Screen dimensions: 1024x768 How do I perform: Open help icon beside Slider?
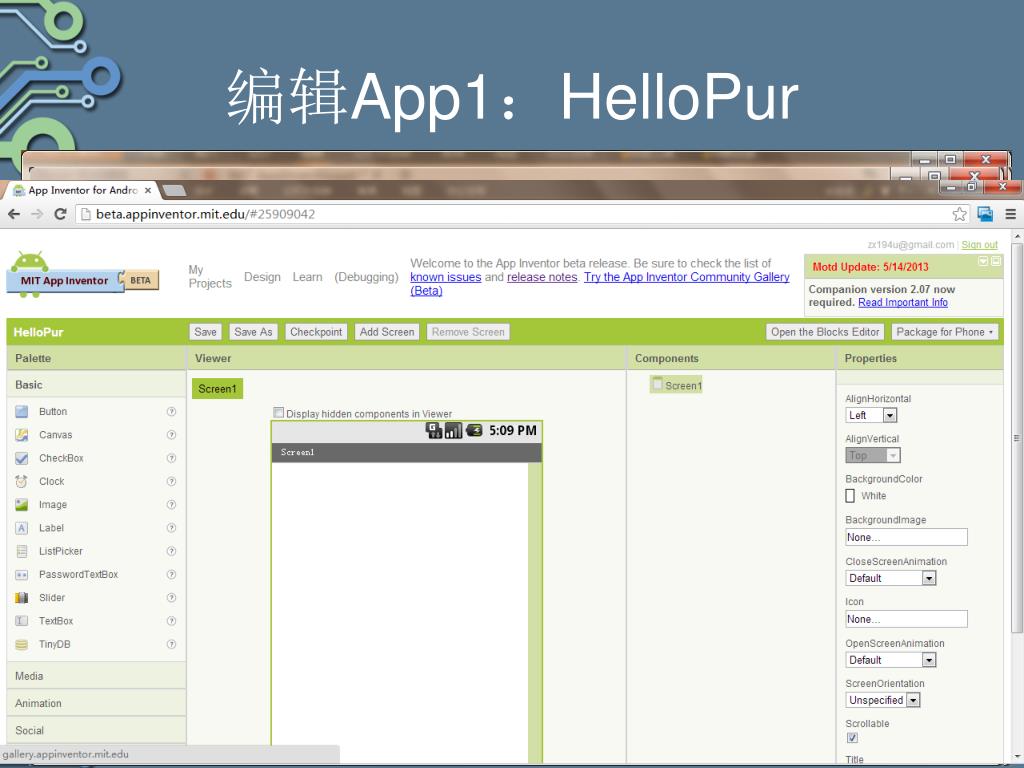tap(171, 598)
